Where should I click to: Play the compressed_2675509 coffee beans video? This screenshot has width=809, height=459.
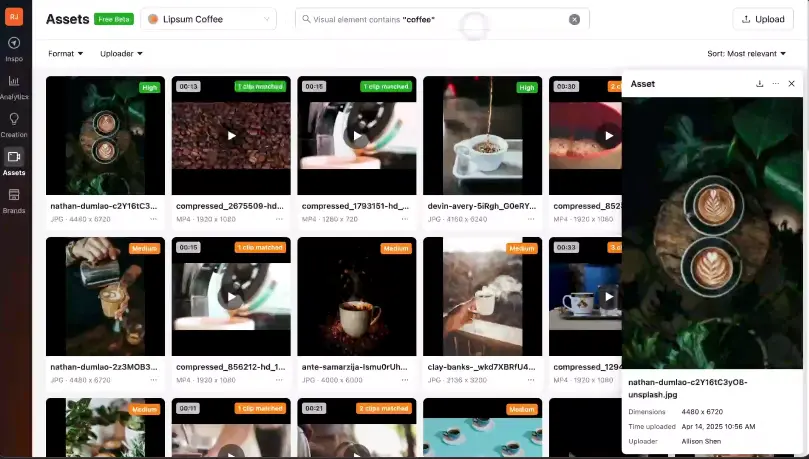[231, 136]
